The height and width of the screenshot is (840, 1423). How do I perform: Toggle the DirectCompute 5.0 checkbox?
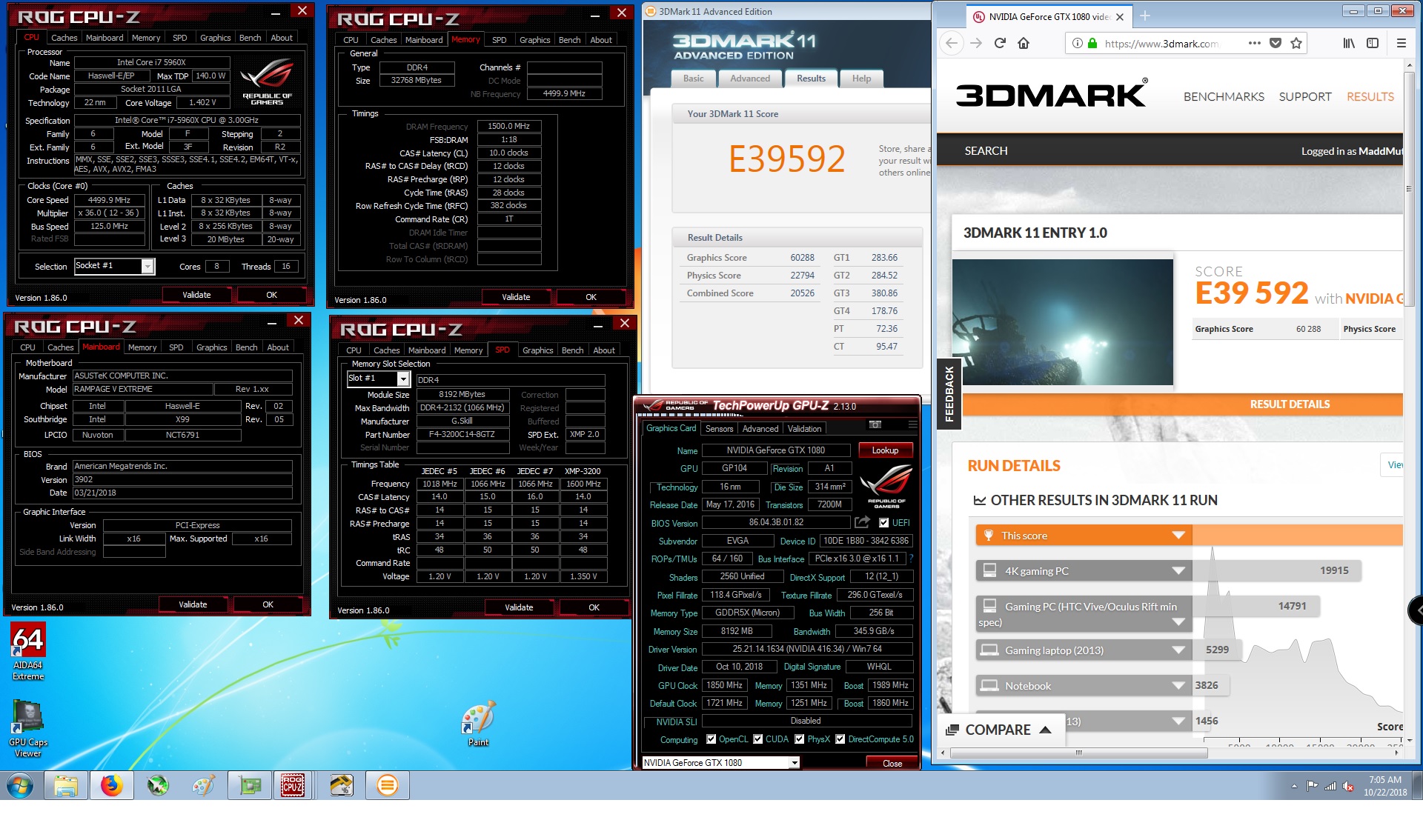(840, 739)
